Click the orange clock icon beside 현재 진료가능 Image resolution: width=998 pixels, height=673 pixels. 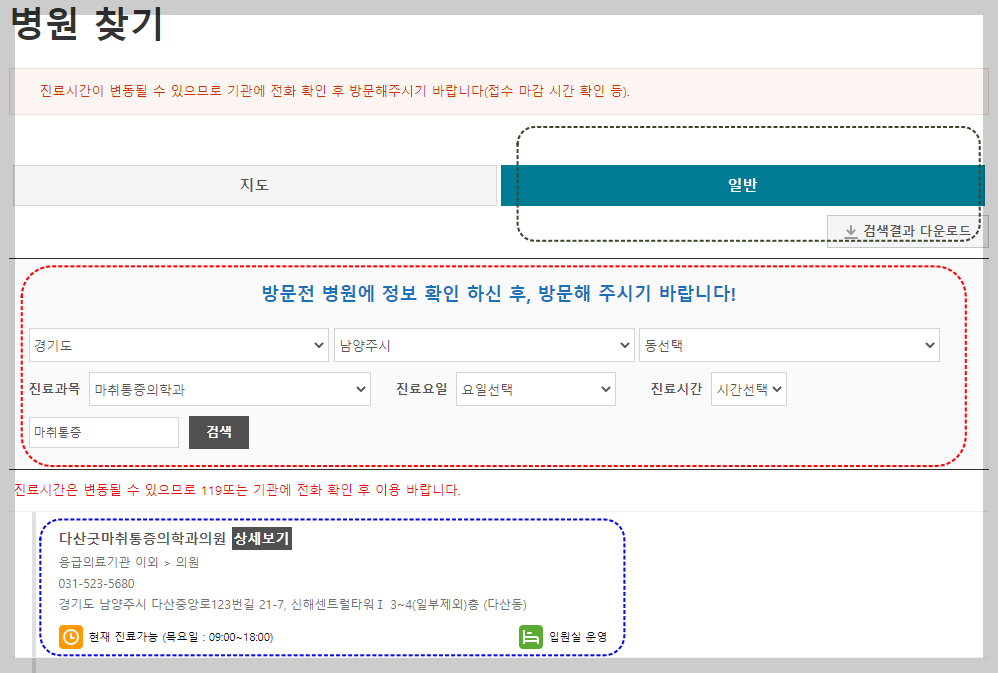pos(69,637)
